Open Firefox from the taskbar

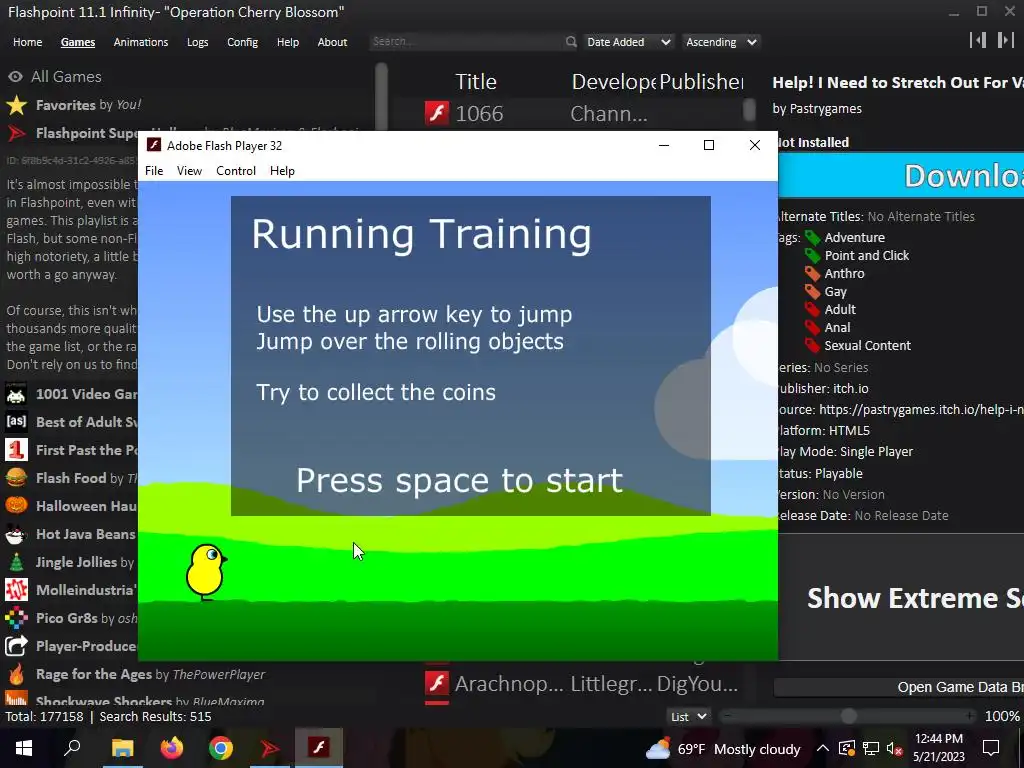coord(172,748)
